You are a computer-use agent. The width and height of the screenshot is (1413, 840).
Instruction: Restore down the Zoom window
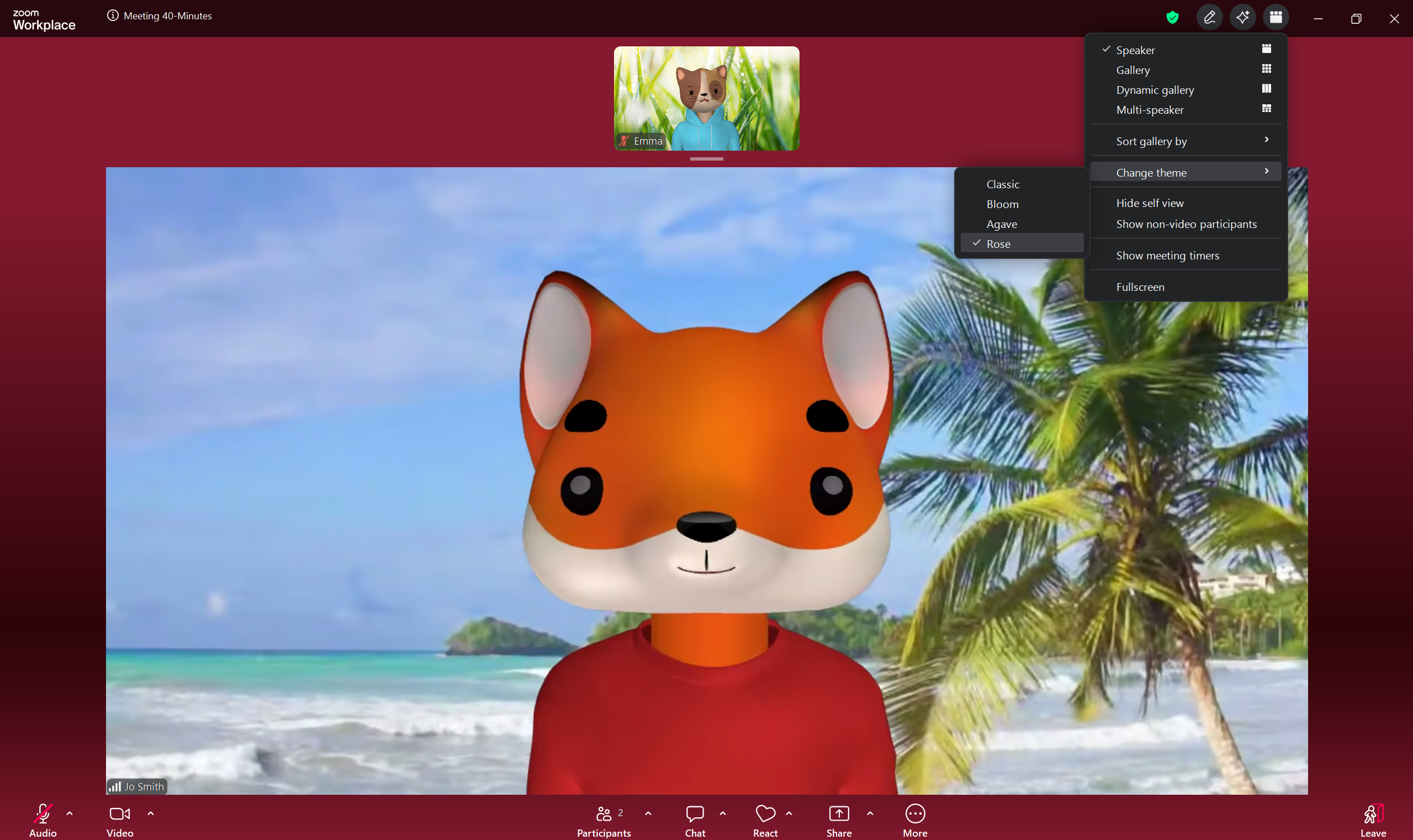(1356, 18)
